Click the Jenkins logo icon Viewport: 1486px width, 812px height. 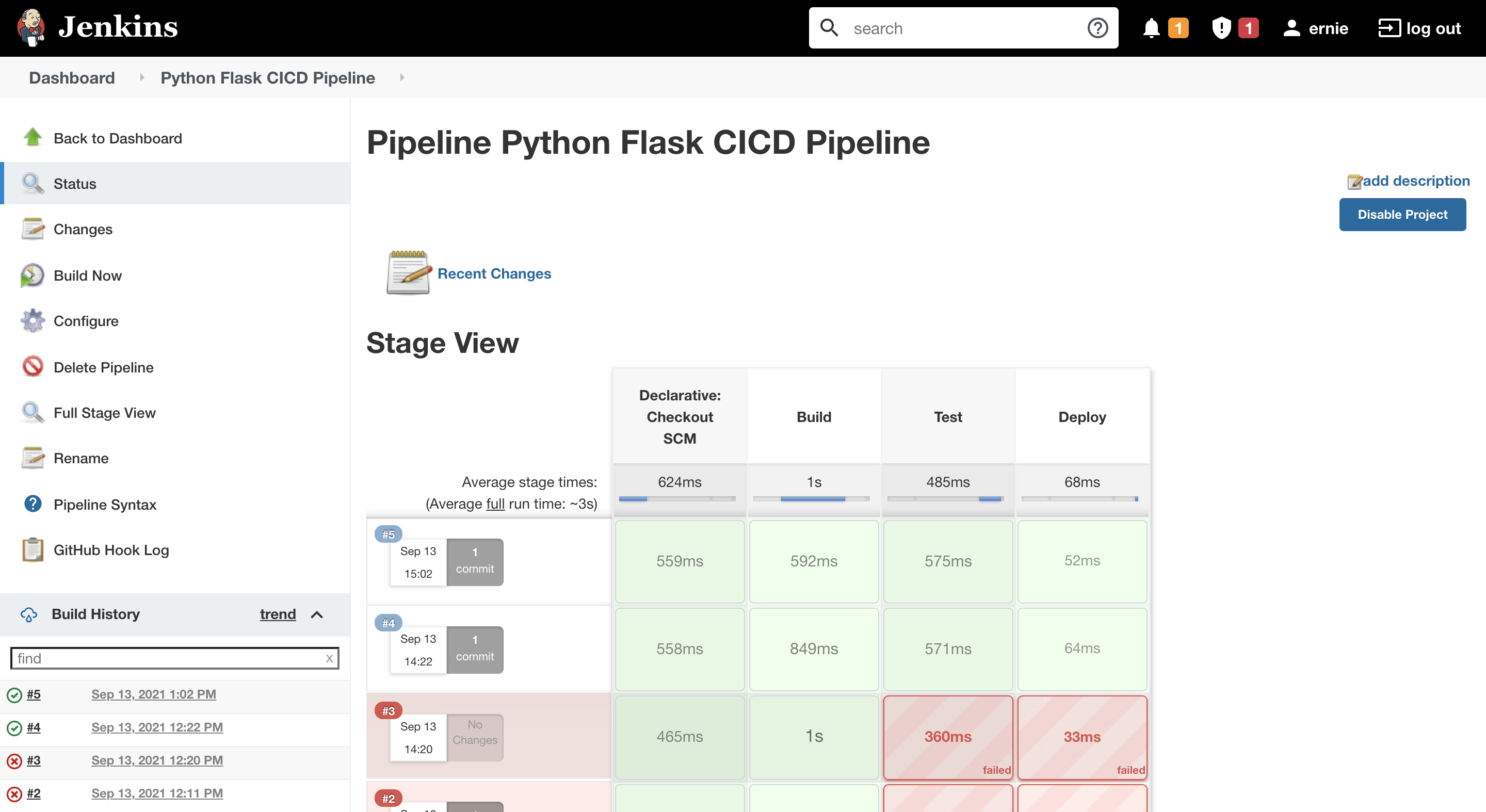pyautogui.click(x=31, y=27)
